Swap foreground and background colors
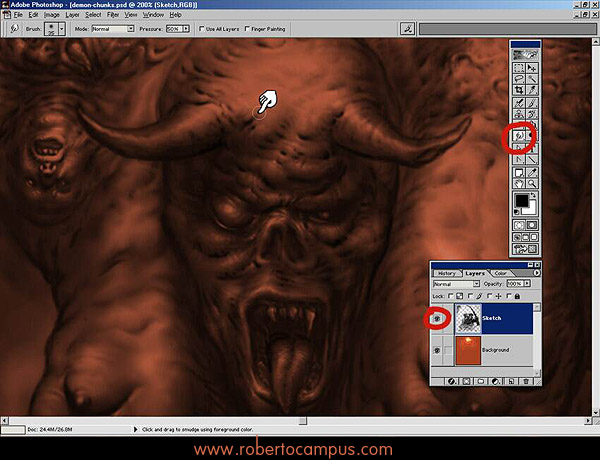This screenshot has height=460, width=600. pos(533,196)
